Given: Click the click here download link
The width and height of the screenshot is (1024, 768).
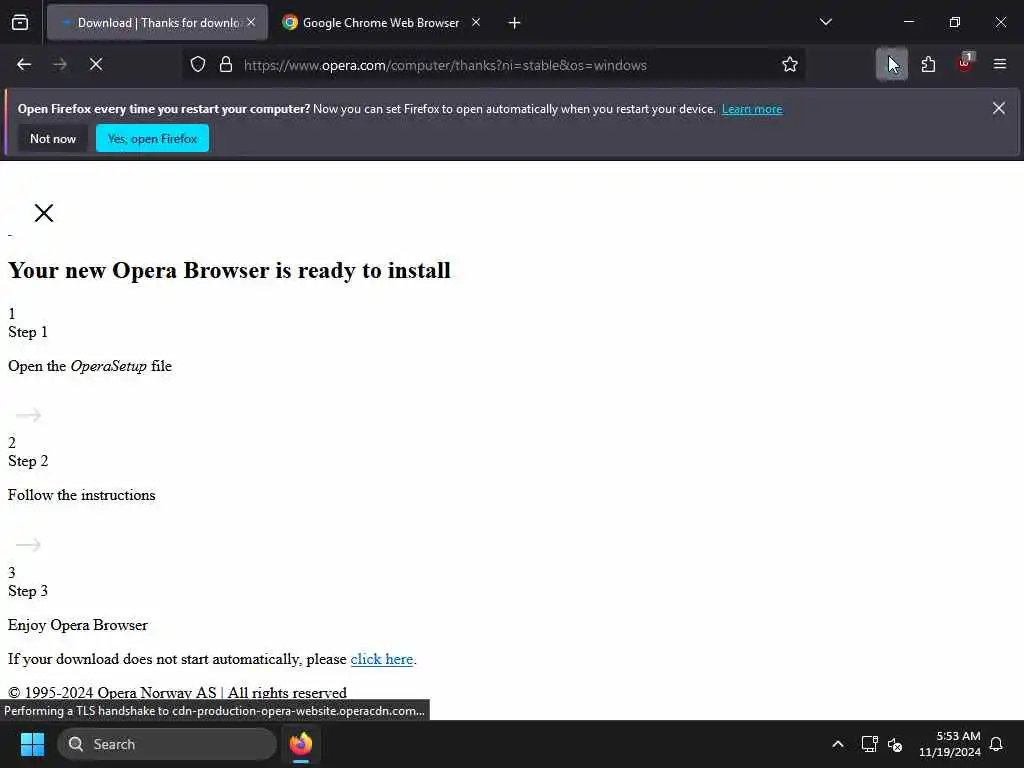Looking at the screenshot, I should [x=381, y=659].
